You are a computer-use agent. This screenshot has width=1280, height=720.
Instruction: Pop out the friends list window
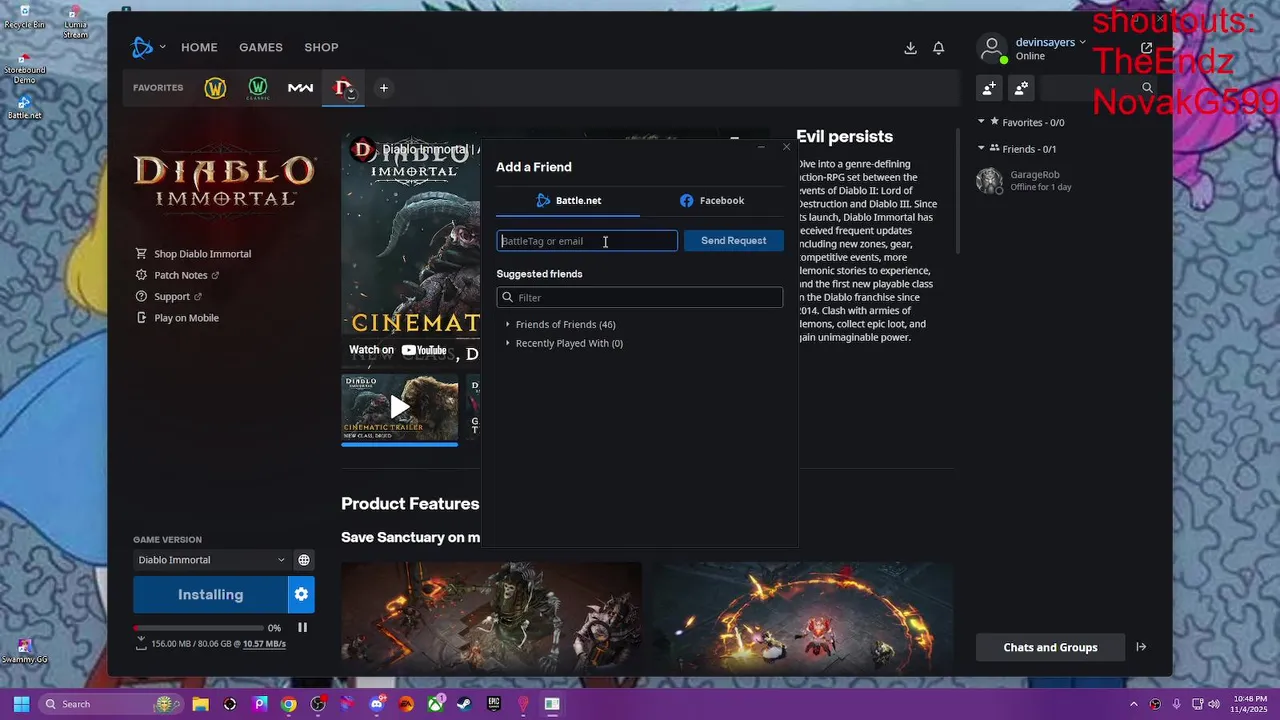pos(1146,48)
